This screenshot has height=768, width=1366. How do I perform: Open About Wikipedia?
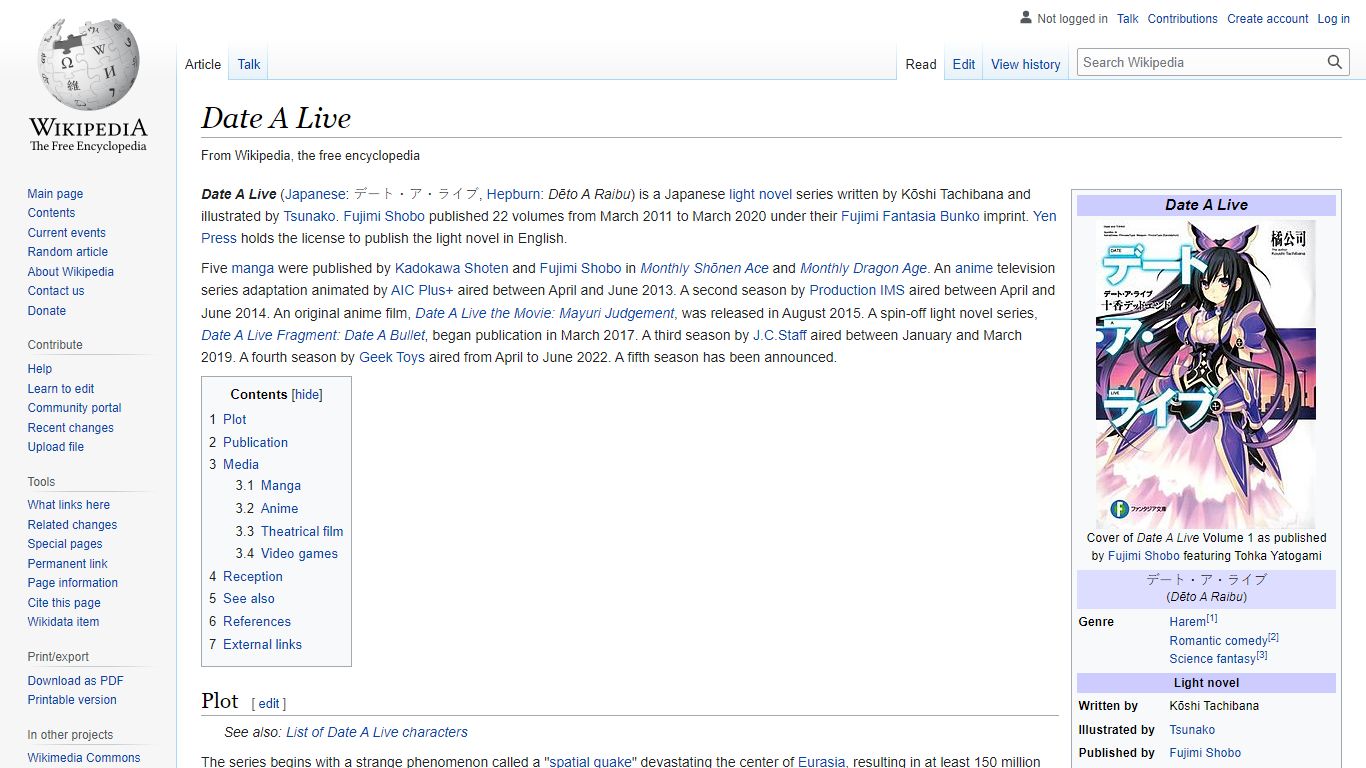(x=71, y=272)
